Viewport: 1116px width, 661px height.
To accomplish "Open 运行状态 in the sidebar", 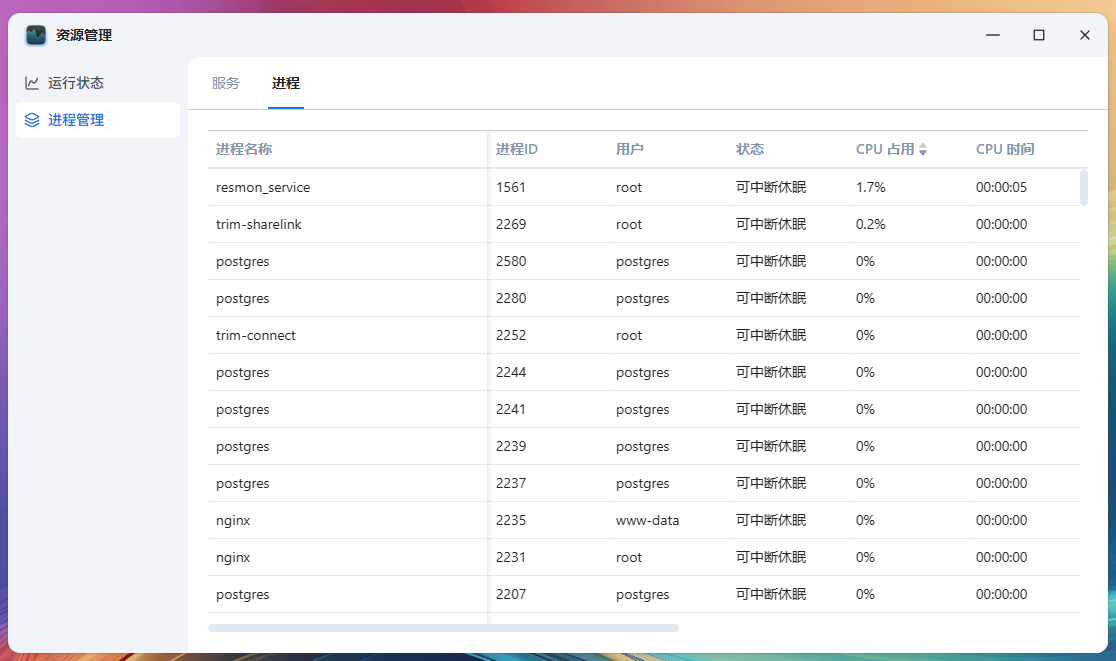I will (x=76, y=83).
